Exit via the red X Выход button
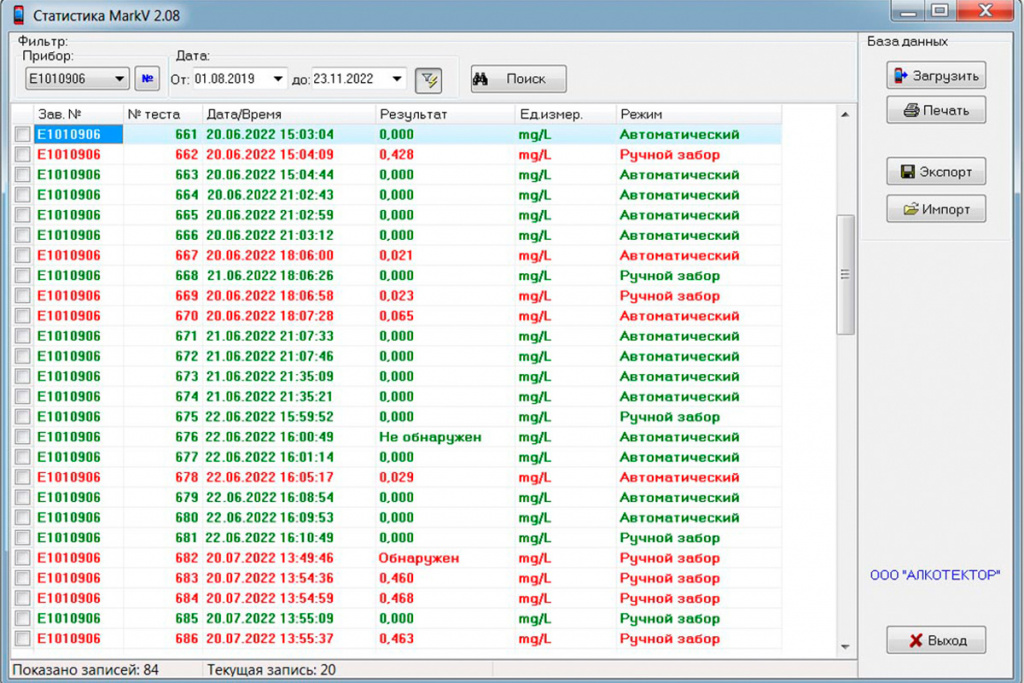This screenshot has width=1024, height=683. 936,640
